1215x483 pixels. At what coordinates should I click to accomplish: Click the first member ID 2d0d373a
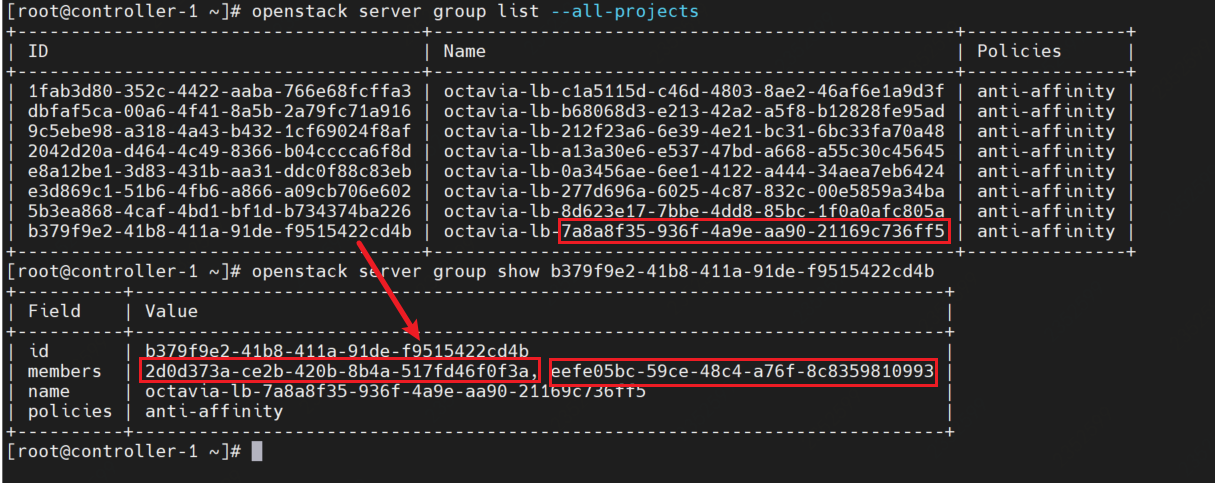[340, 372]
